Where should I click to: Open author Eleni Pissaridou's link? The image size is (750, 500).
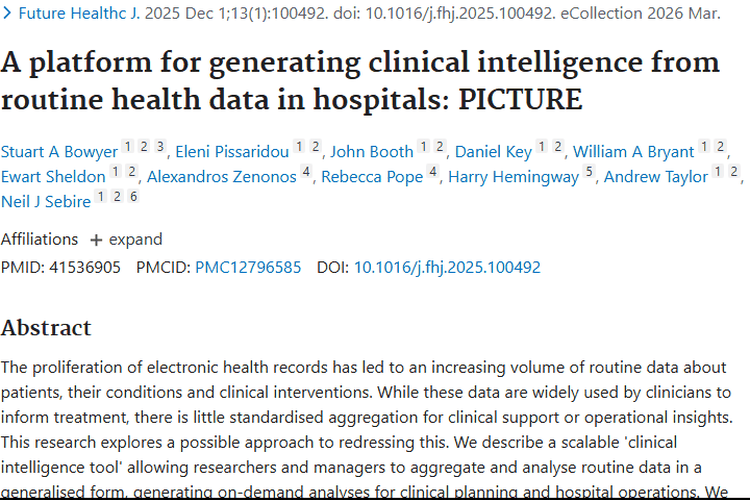(233, 151)
